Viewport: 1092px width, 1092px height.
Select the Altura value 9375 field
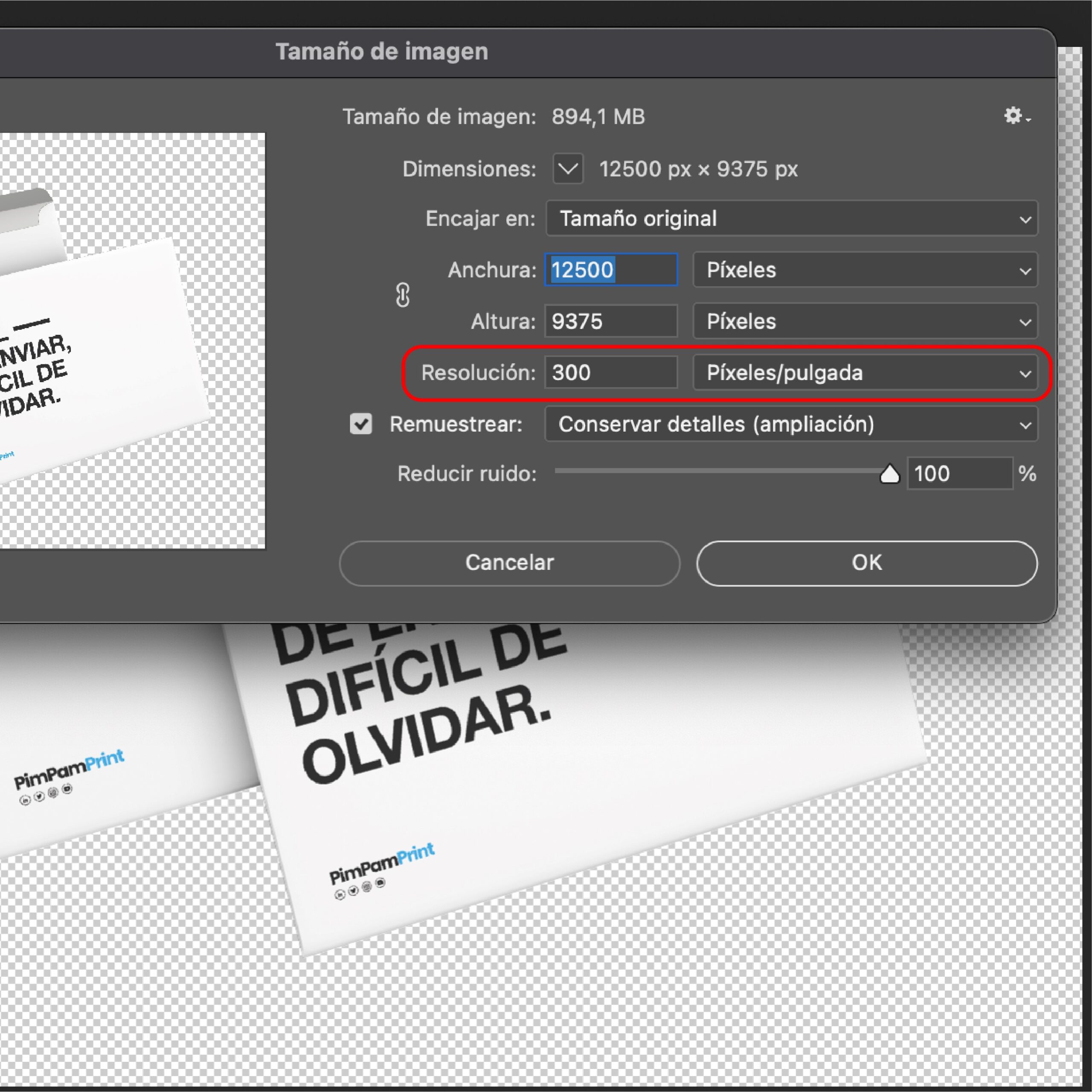pos(610,321)
